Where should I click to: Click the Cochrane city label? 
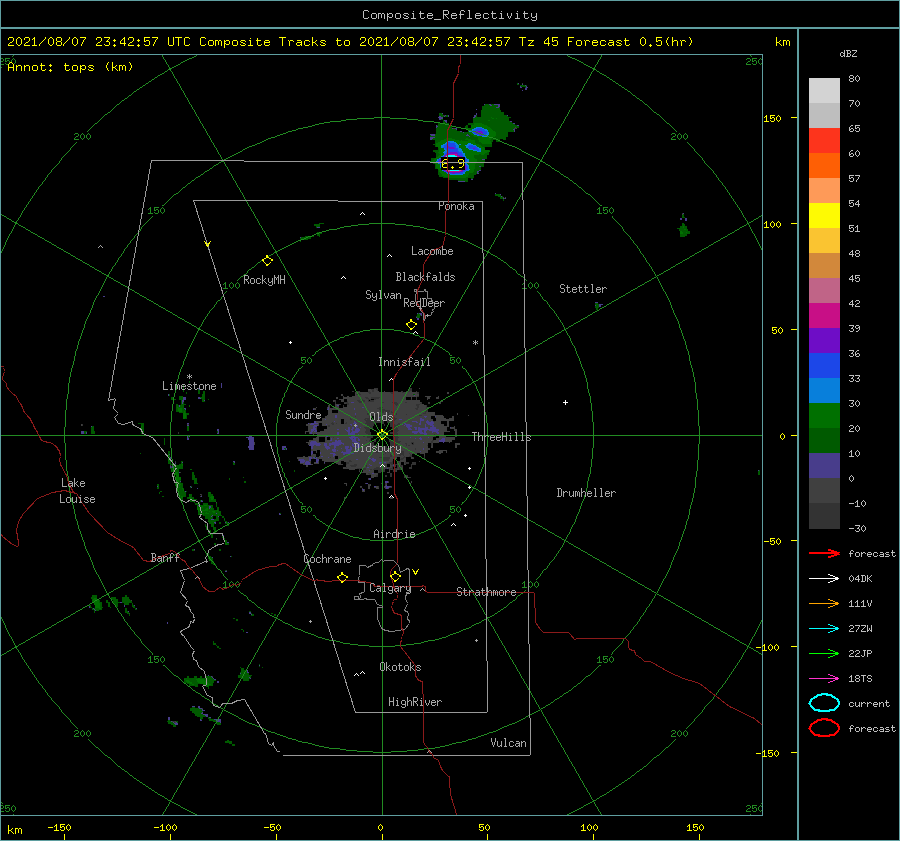pyautogui.click(x=327, y=559)
